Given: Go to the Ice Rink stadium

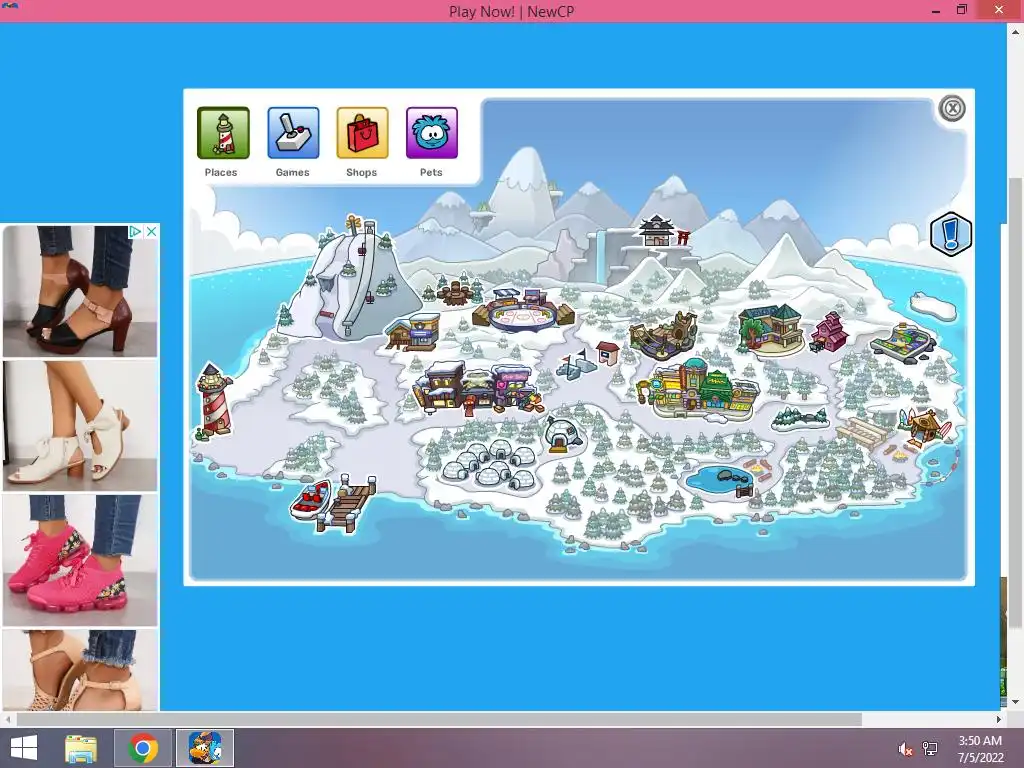Looking at the screenshot, I should (x=523, y=311).
